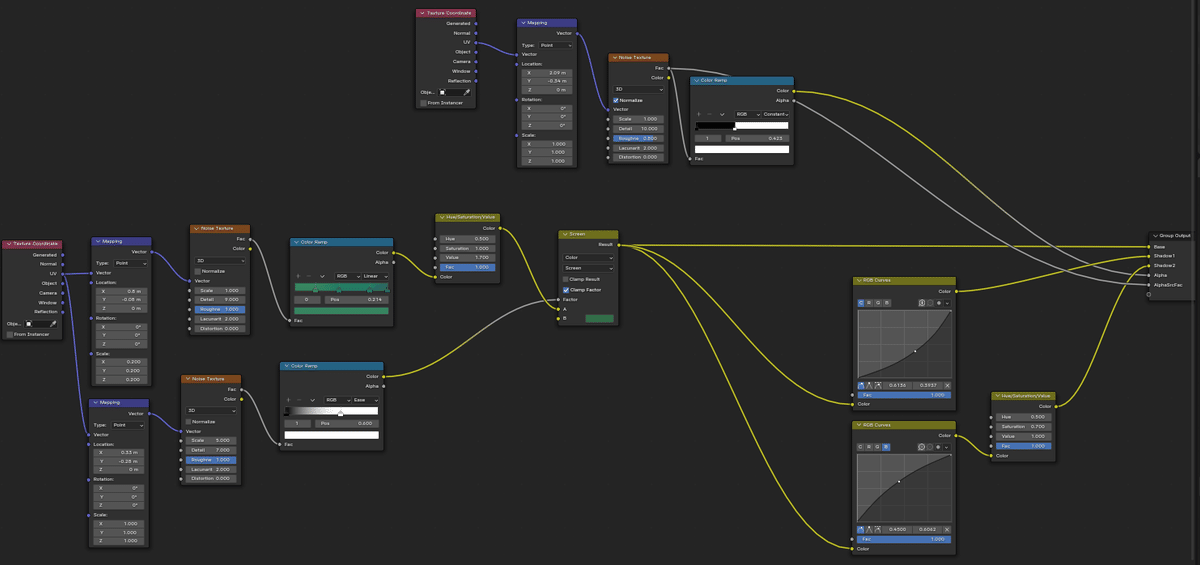This screenshot has width=1200, height=565.
Task: Click the Result output socket of the Screen node
Action: 619,244
